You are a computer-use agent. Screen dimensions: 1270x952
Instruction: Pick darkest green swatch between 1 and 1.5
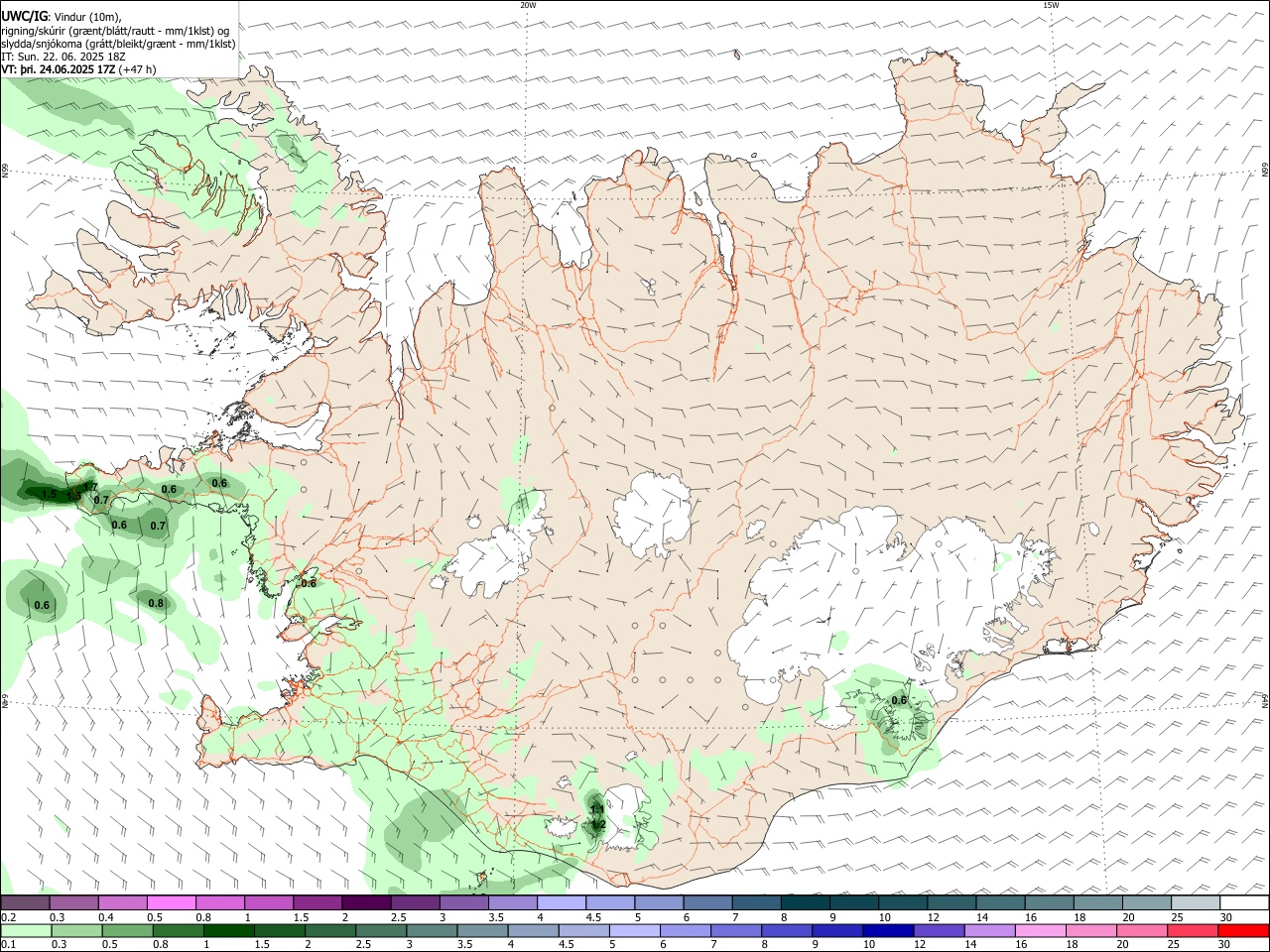(x=228, y=930)
